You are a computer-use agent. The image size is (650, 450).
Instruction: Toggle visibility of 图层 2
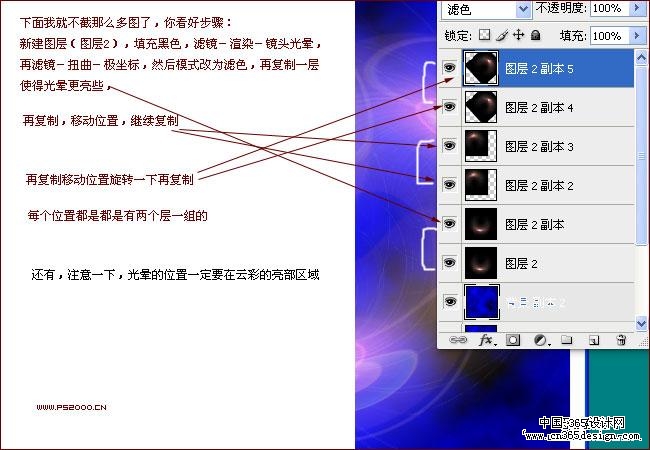pos(449,263)
